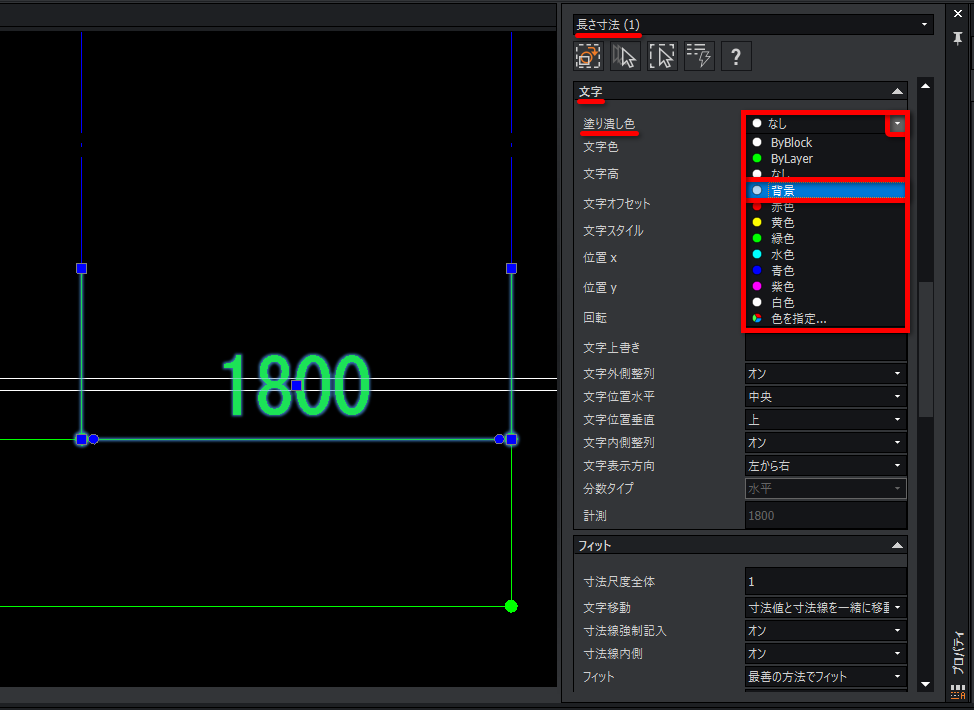The width and height of the screenshot is (974, 710).
Task: Click the filter list lightning icon
Action: coord(699,57)
